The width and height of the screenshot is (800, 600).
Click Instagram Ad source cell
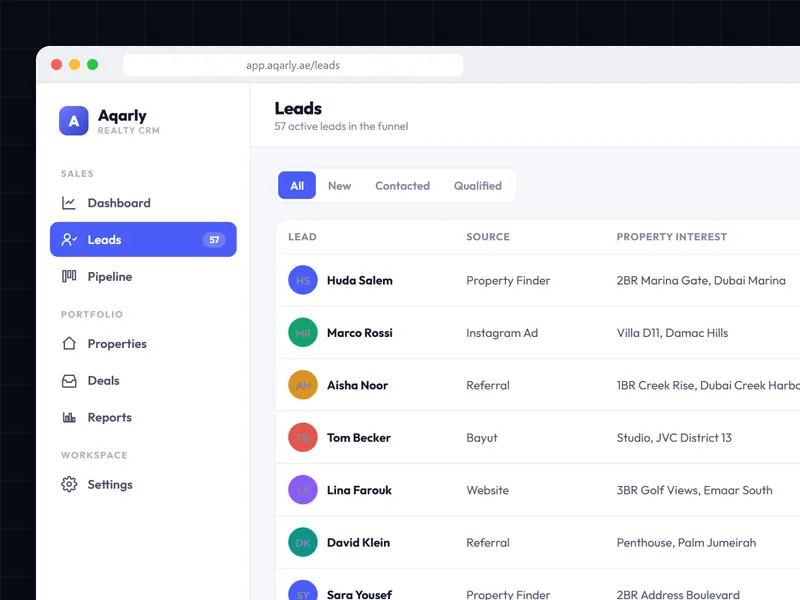pyautogui.click(x=502, y=333)
